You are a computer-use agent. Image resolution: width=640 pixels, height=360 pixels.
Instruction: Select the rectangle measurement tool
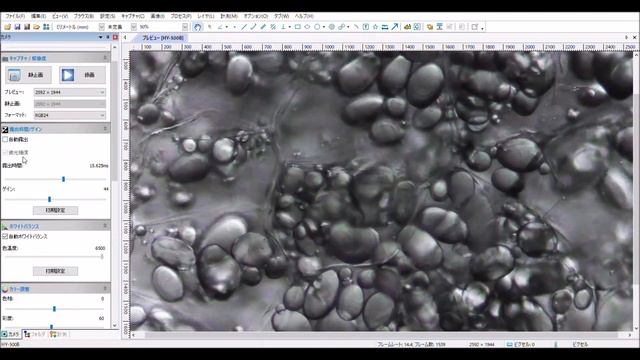coord(298,27)
